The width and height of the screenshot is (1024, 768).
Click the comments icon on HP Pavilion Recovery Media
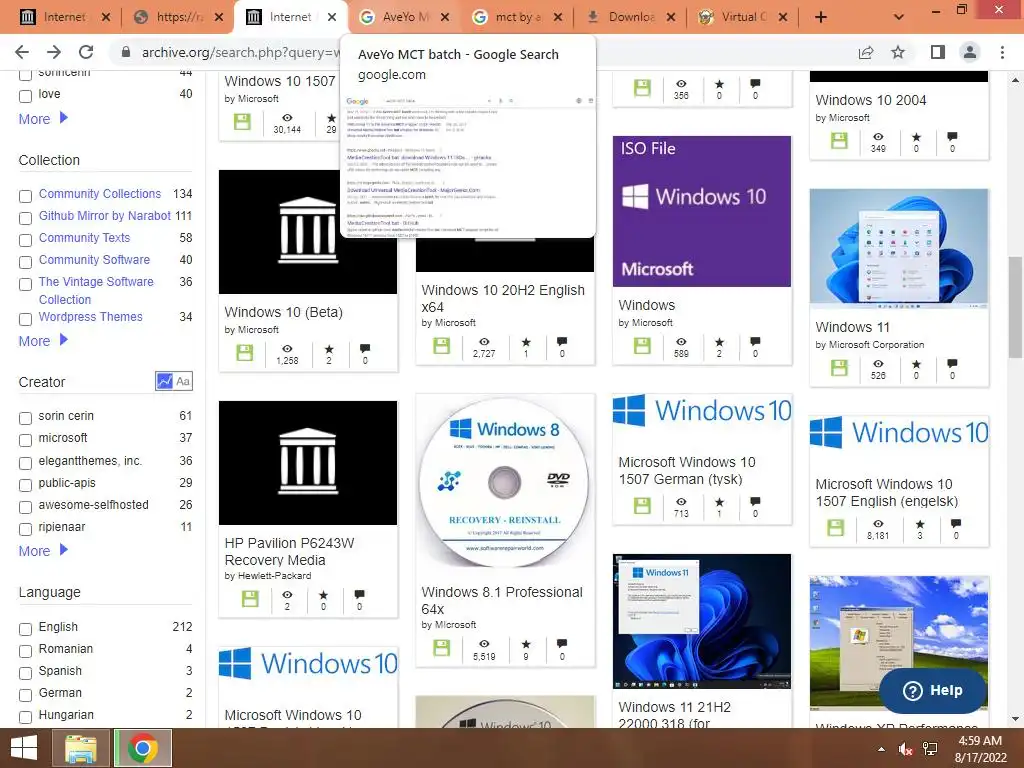click(359, 594)
